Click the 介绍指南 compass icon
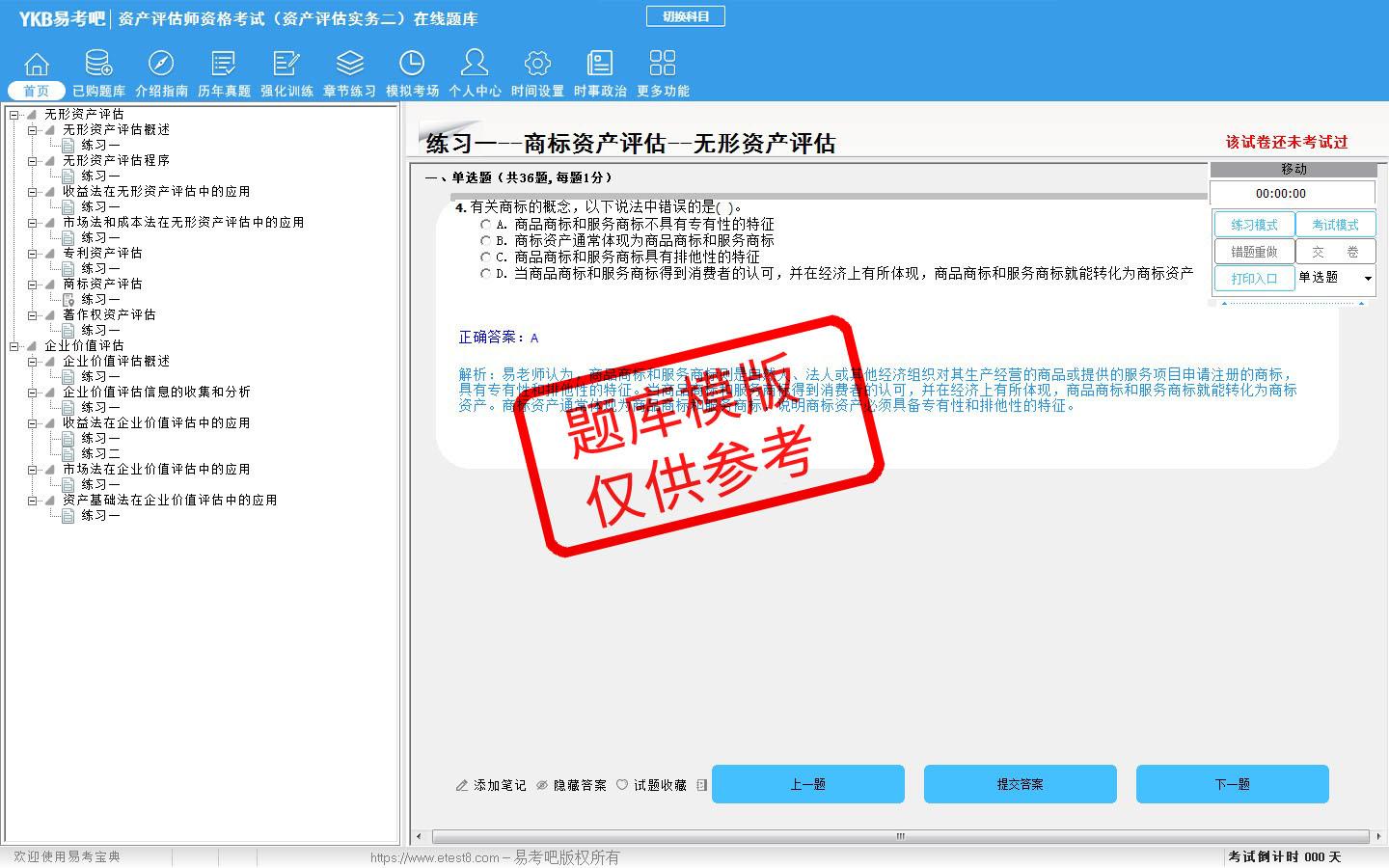Viewport: 1389px width, 868px height. [x=161, y=64]
